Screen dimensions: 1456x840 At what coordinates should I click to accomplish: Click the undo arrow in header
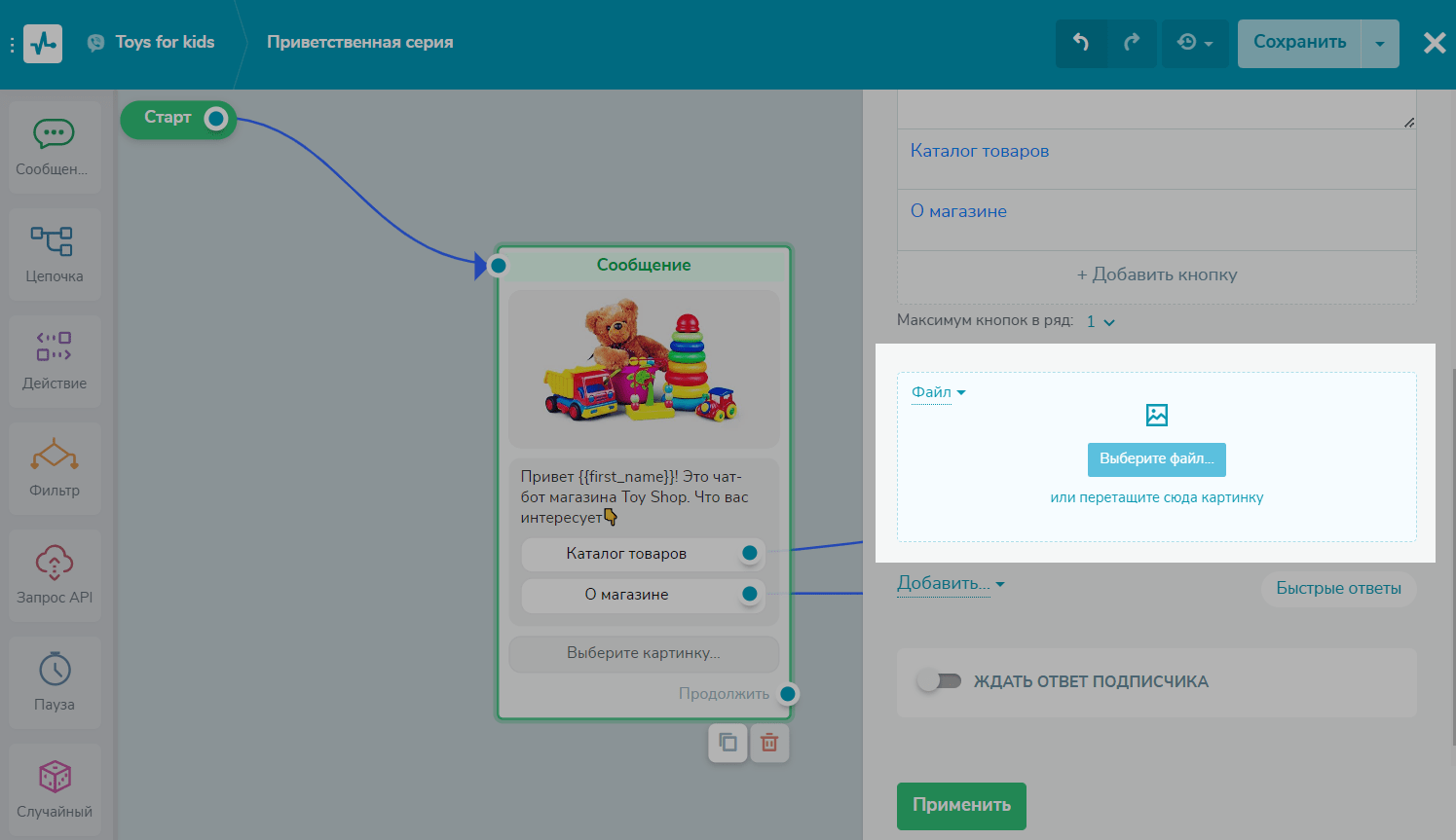tap(1081, 43)
